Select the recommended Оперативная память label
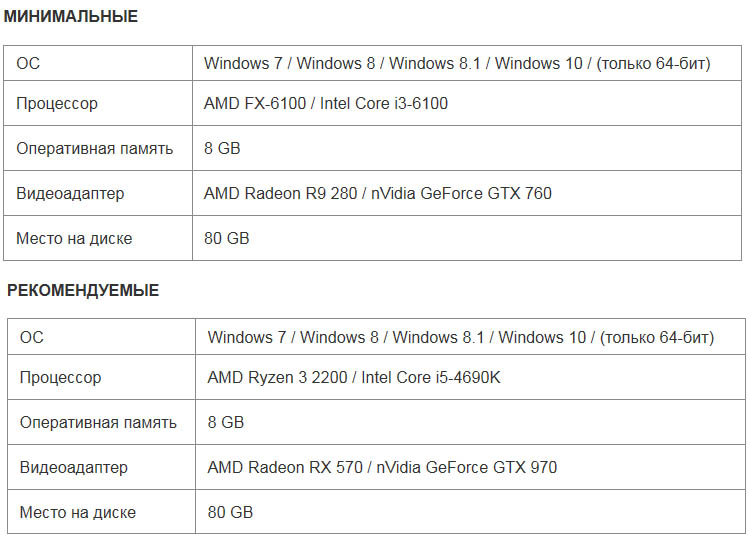 point(98,422)
